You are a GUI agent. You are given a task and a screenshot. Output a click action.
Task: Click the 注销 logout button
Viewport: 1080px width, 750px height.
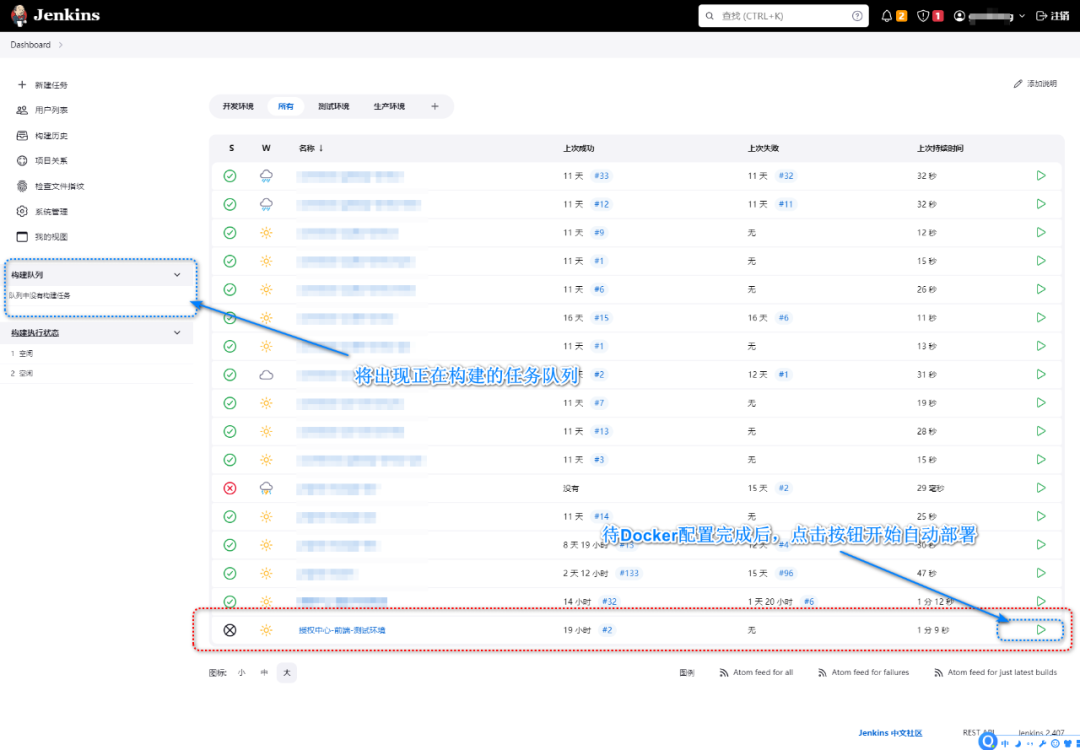[x=1052, y=16]
